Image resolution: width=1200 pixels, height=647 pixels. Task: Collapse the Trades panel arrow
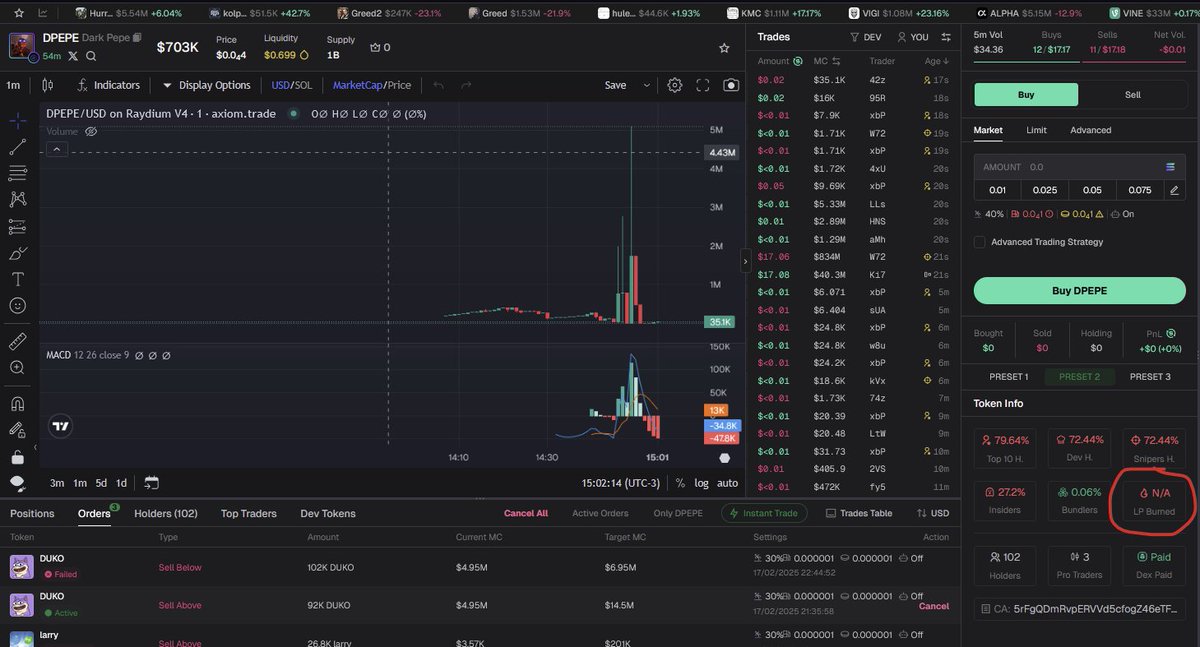click(744, 262)
